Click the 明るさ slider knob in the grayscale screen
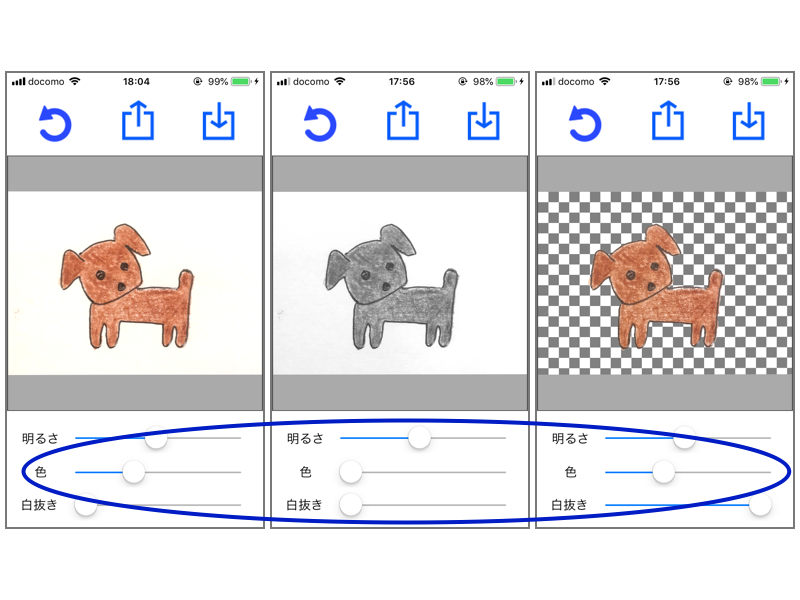The image size is (800, 600). coord(419,438)
